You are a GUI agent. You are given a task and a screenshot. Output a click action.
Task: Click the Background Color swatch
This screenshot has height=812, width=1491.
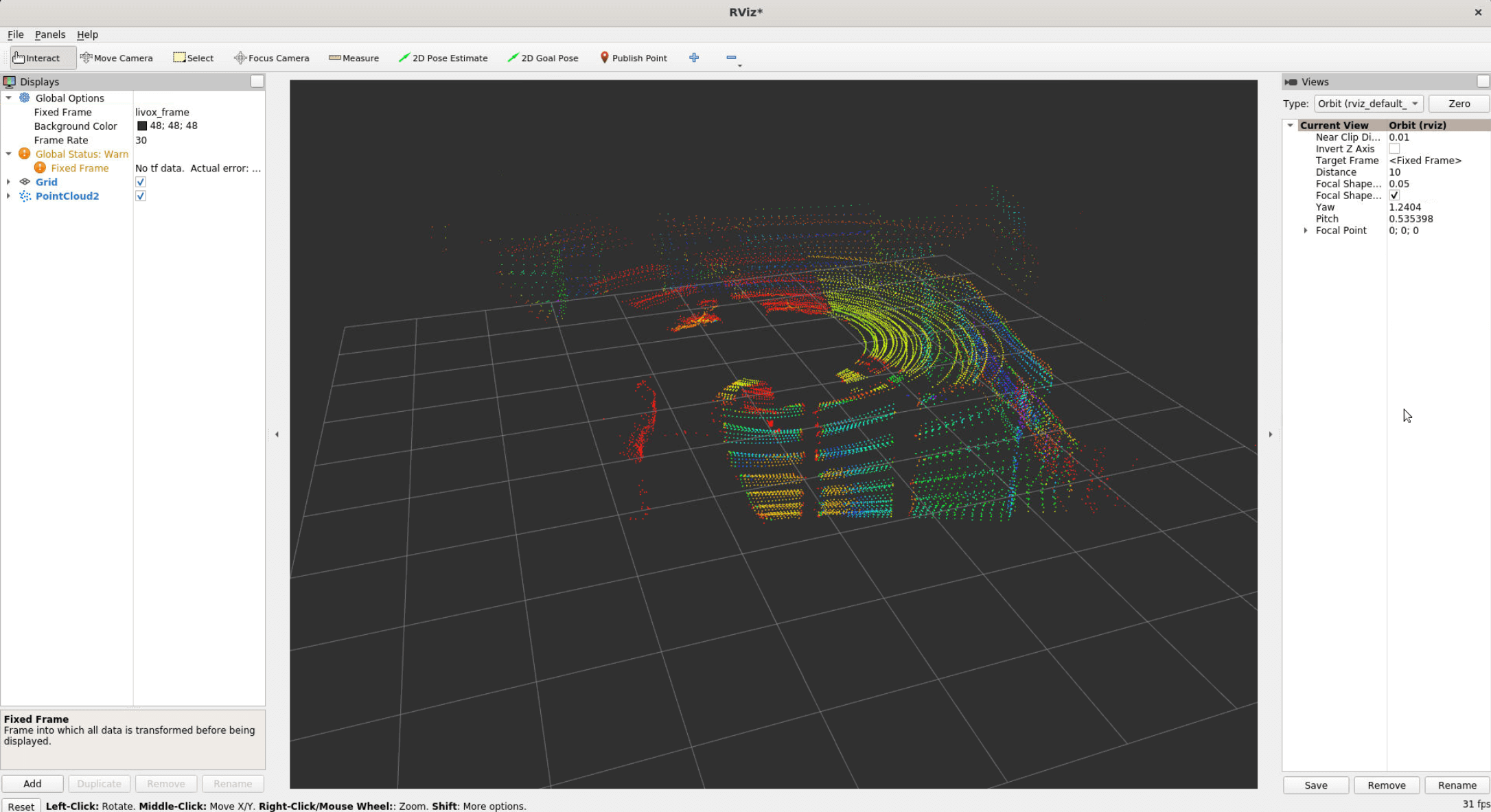pos(142,126)
